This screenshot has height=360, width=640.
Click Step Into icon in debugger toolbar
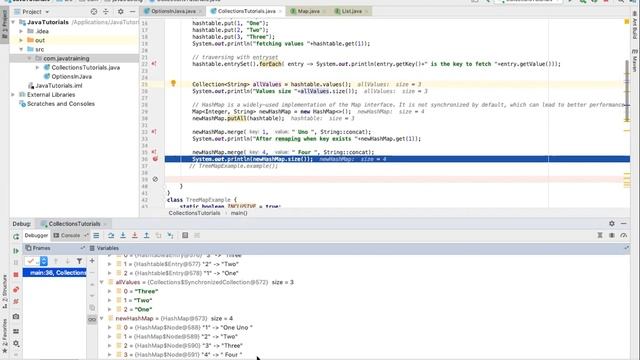[123, 236]
